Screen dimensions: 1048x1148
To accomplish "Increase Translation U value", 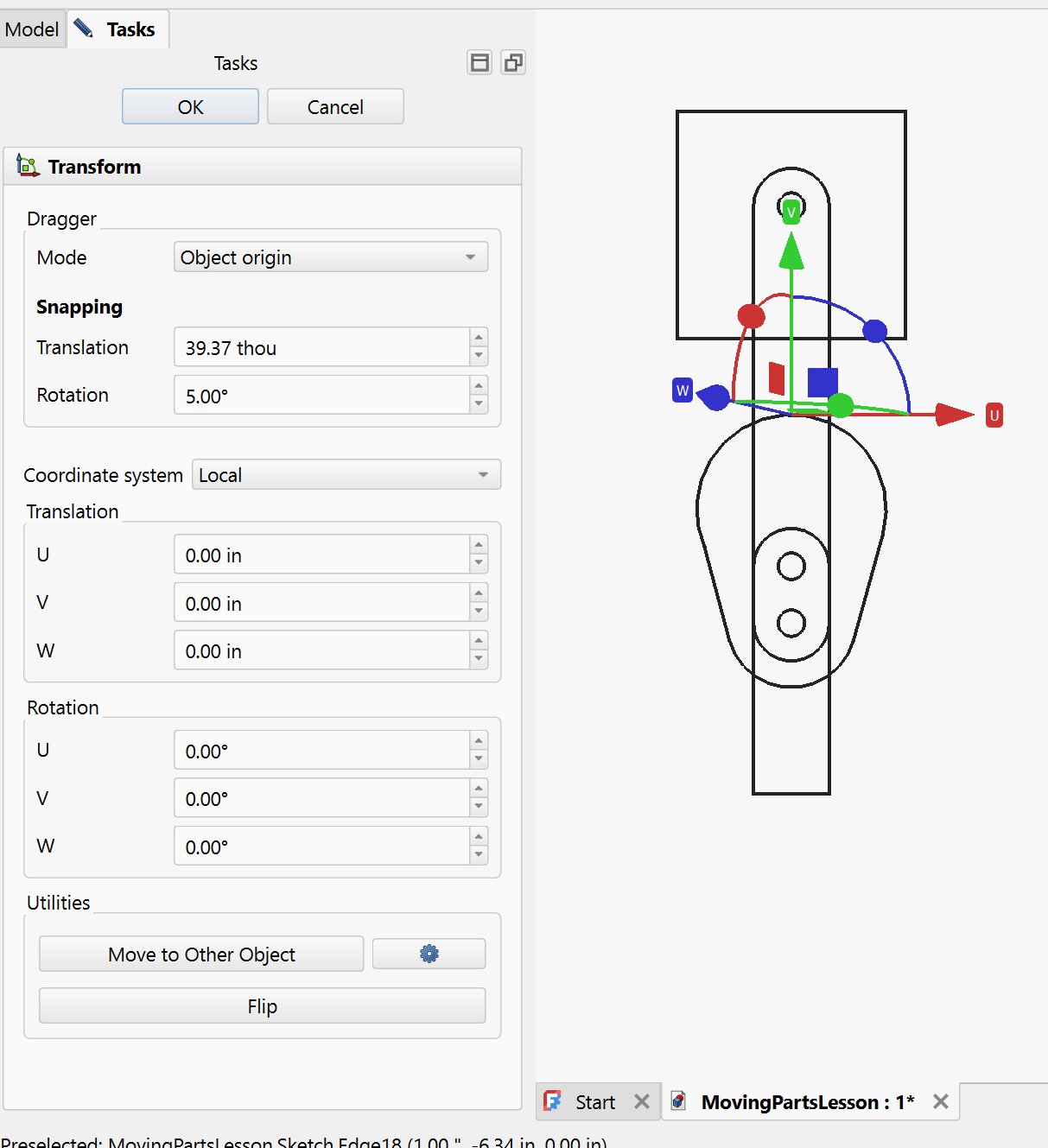I will pos(479,545).
